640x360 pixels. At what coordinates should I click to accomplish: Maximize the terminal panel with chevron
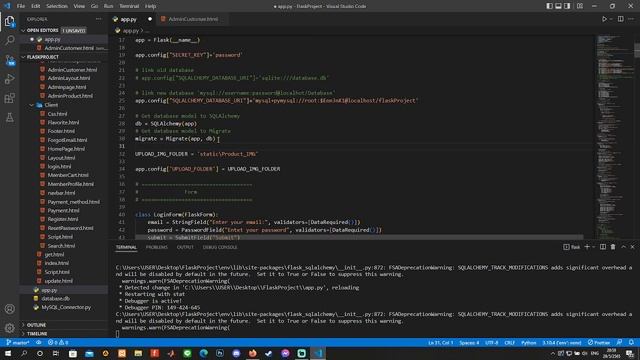[623, 247]
